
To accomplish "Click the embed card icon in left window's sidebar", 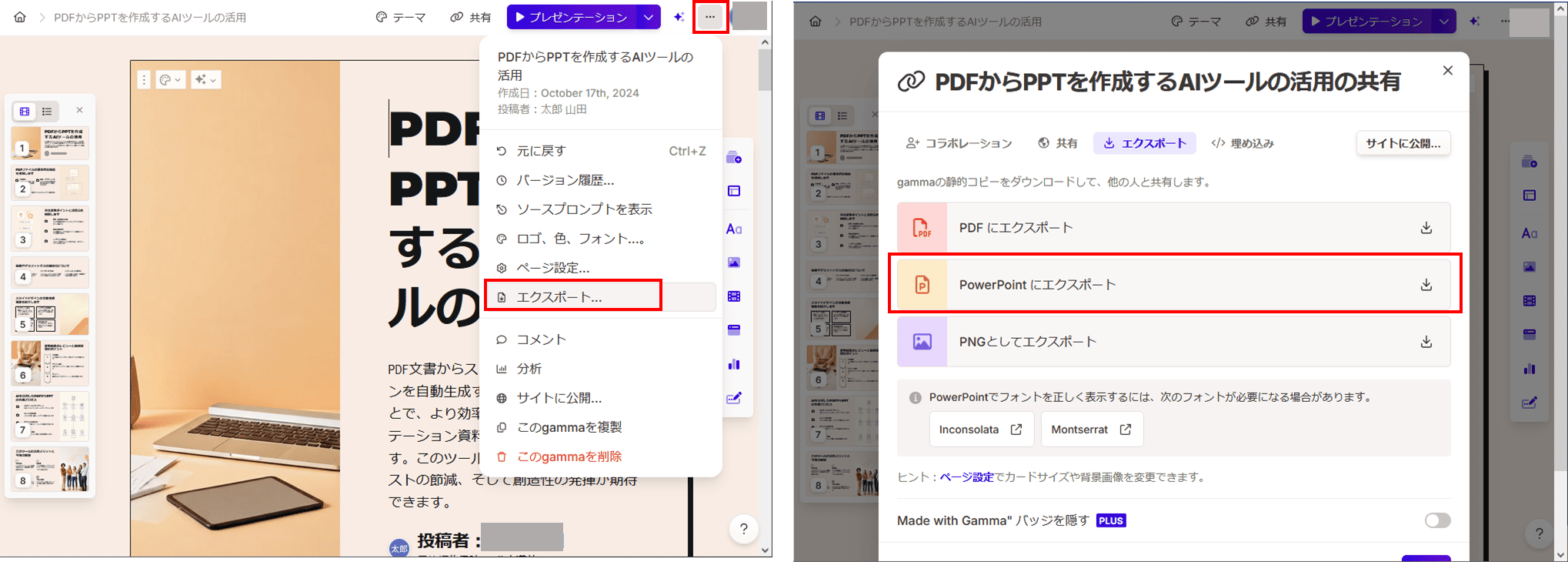I will [734, 330].
